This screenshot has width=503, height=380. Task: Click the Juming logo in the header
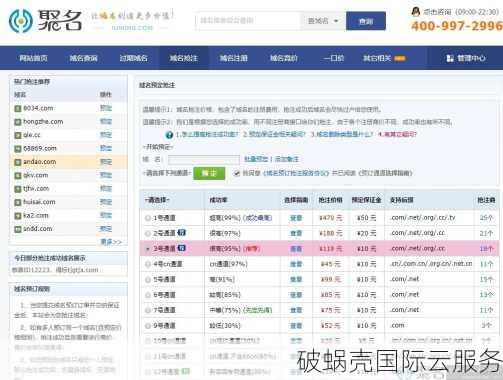point(45,21)
